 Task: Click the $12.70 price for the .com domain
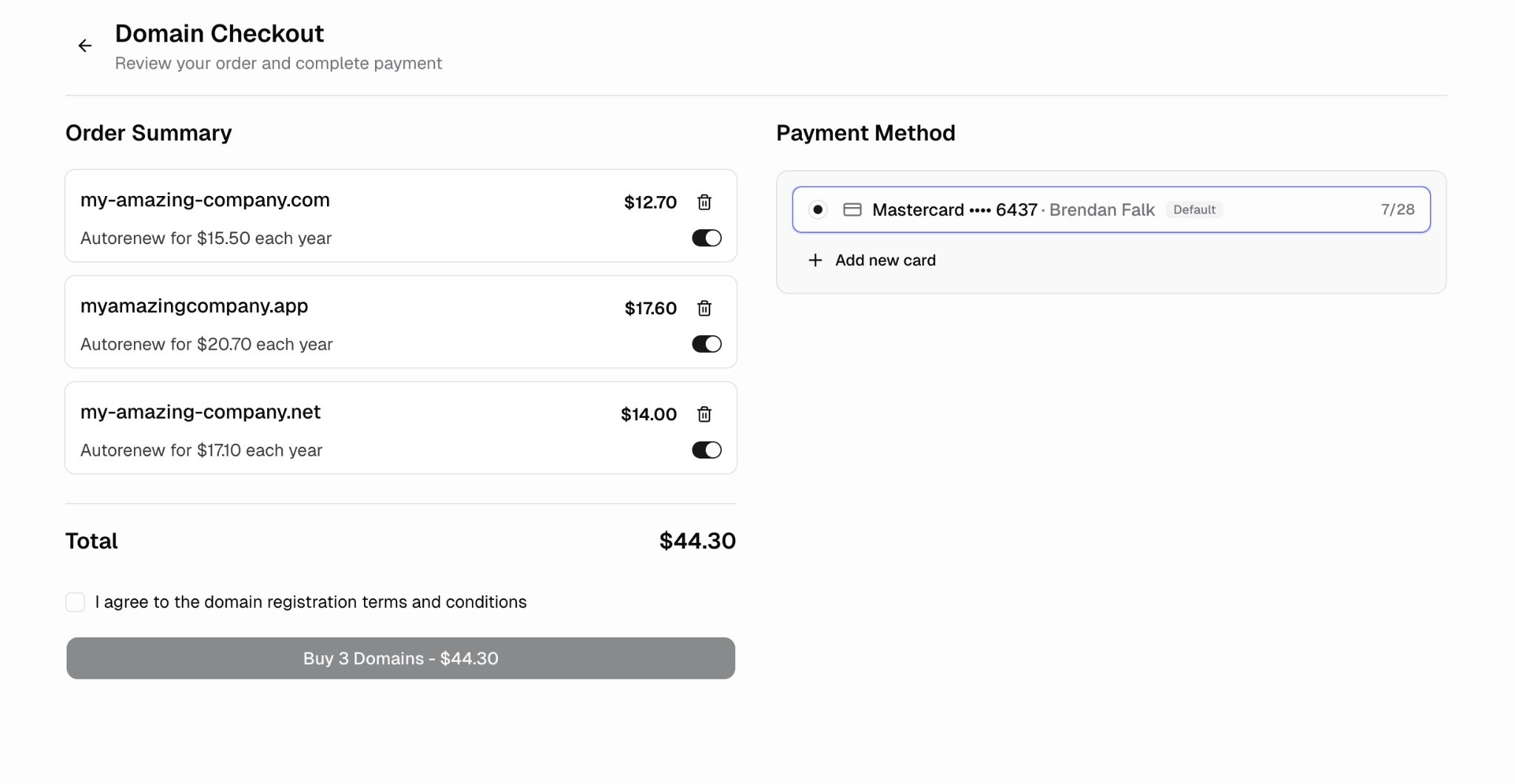coord(649,202)
